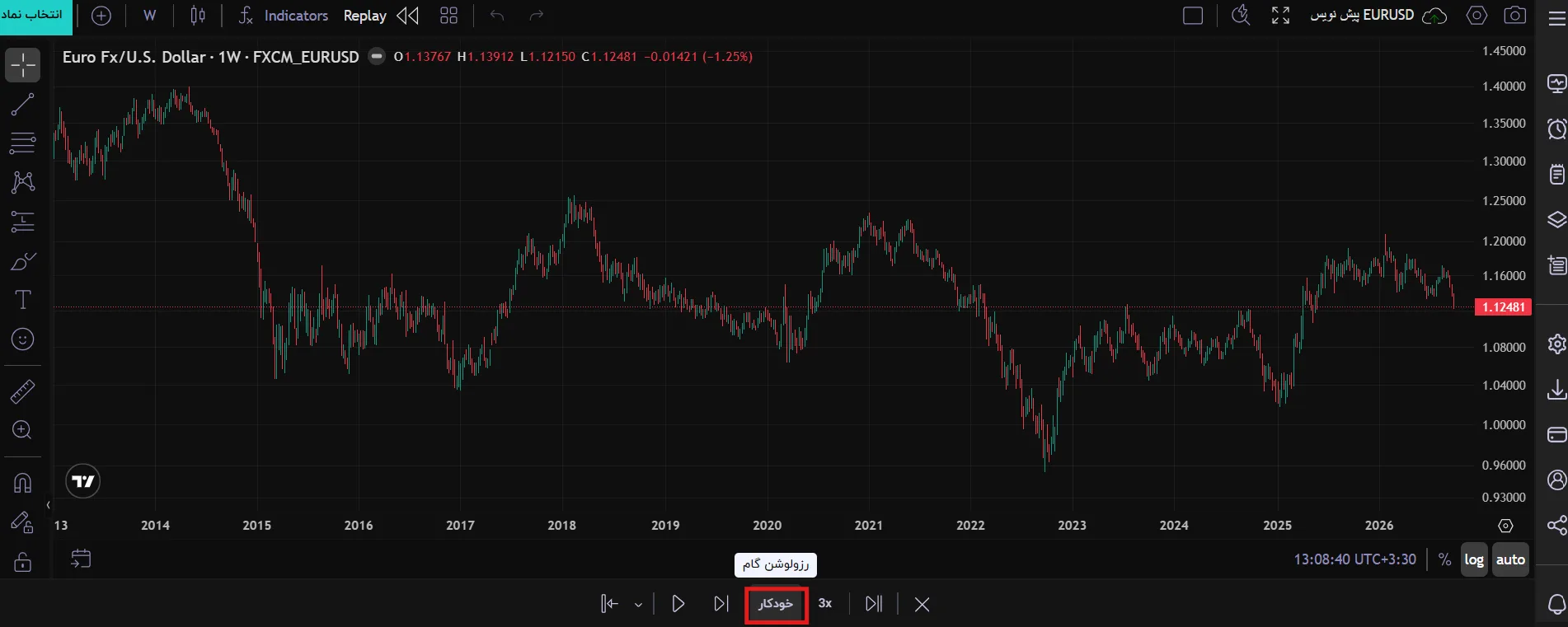Viewport: 1568px width, 627px height.
Task: Click the انتخاب نماد symbol select button
Action: [x=36, y=16]
